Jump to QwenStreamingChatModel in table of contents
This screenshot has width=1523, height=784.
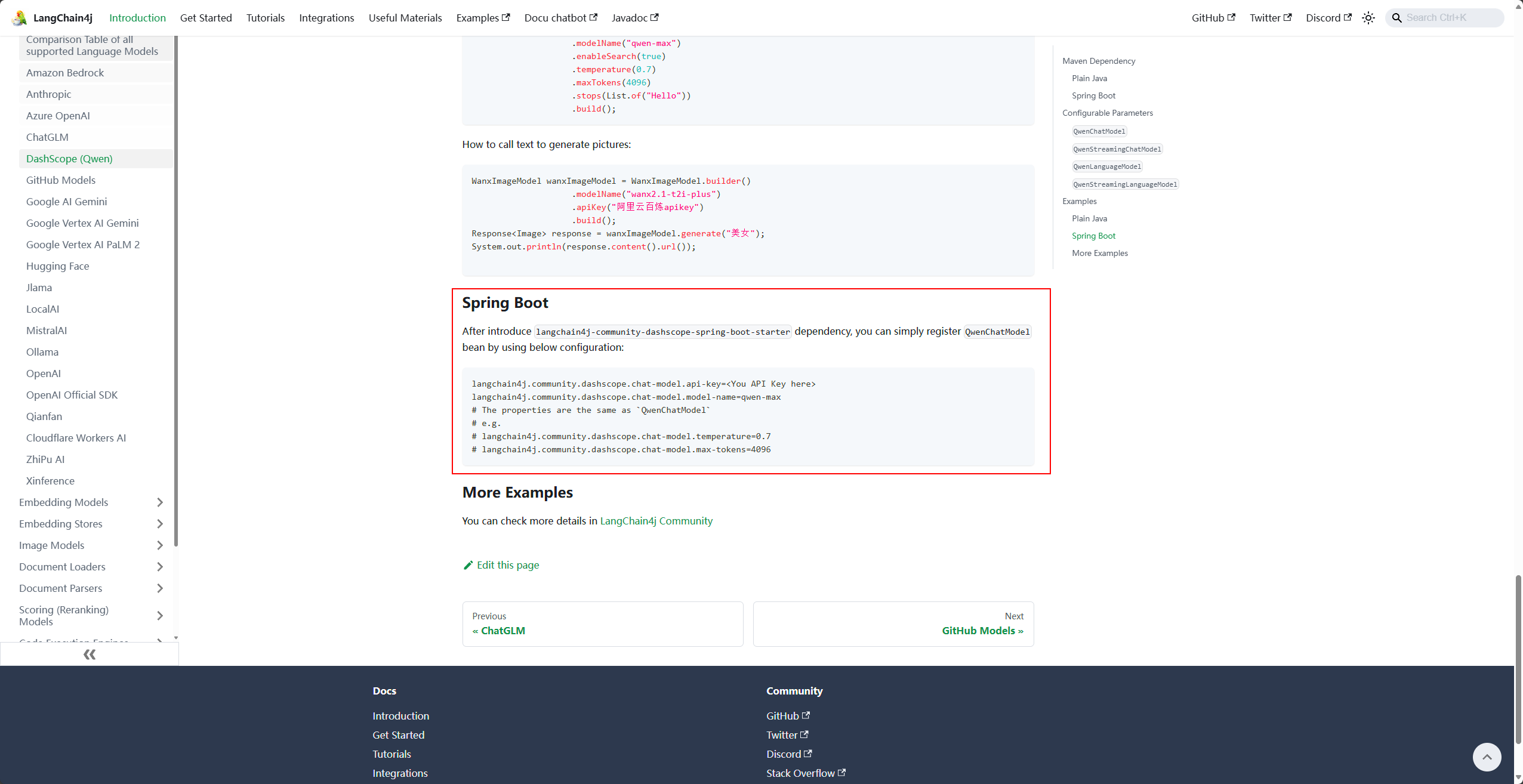tap(1117, 149)
